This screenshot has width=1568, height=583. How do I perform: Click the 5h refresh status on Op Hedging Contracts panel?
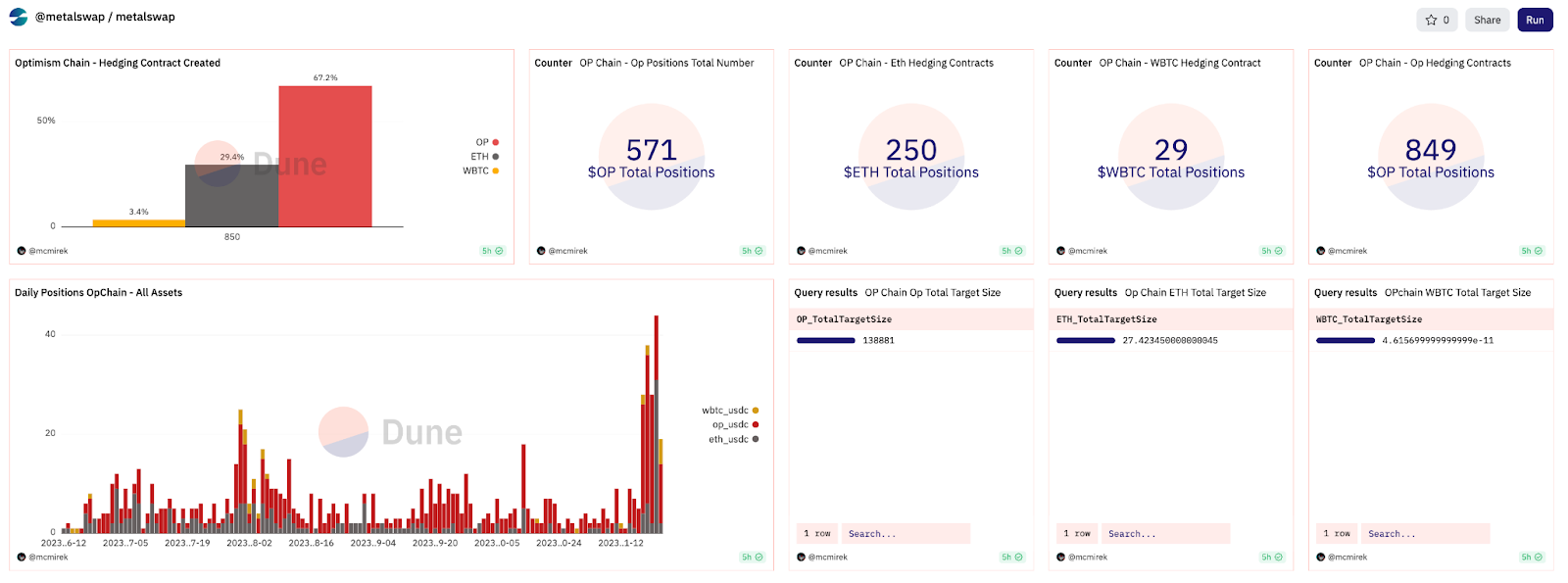[x=1532, y=251]
